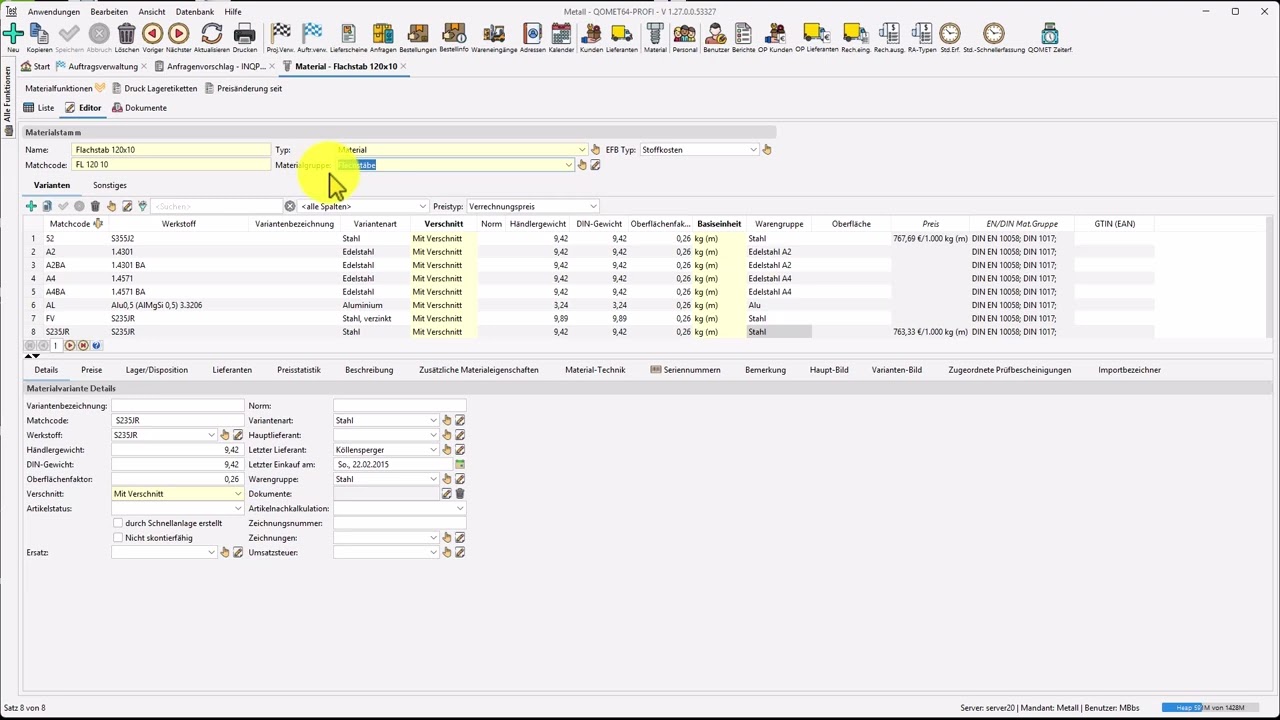This screenshot has height=720, width=1280.
Task: Go to next record with Nächster
Action: click(178, 34)
